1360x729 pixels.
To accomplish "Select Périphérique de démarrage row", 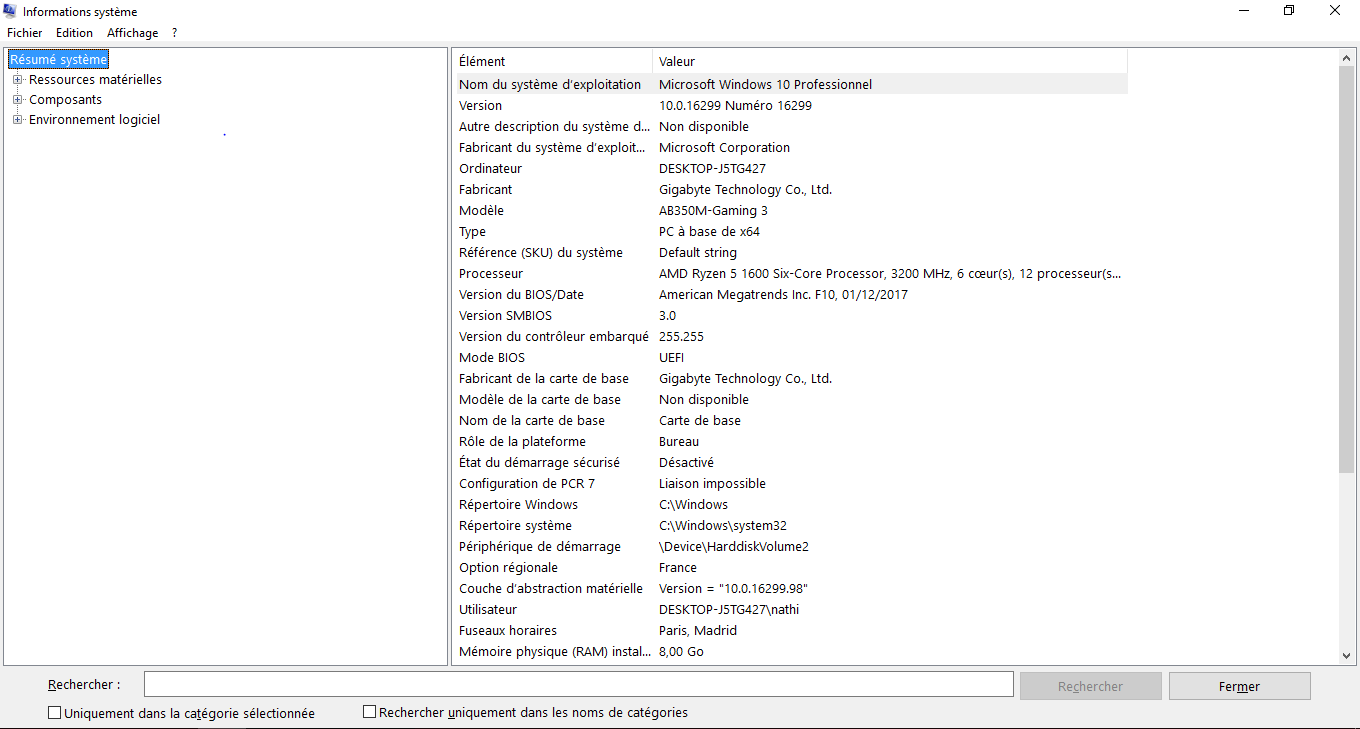I will click(791, 546).
